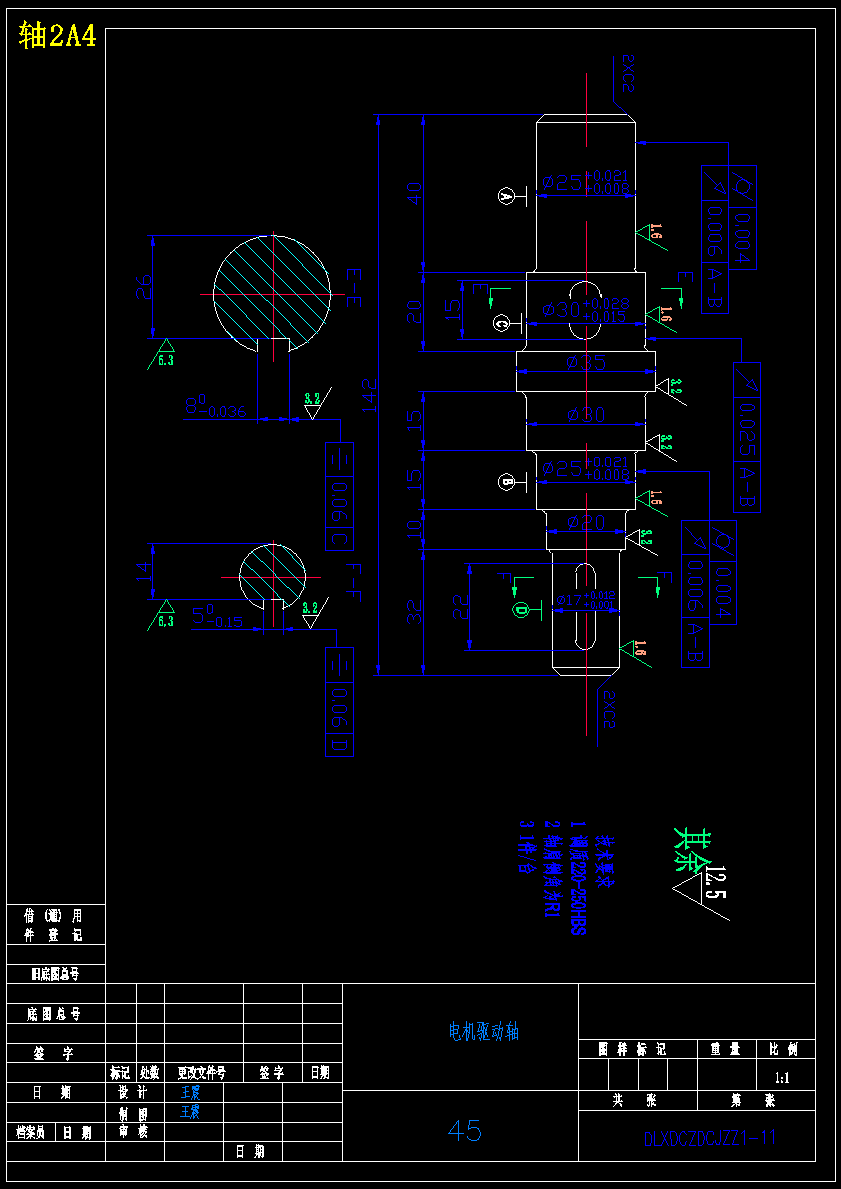Click "王展" in the 制图 row
The width and height of the screenshot is (841, 1189).
191,1112
